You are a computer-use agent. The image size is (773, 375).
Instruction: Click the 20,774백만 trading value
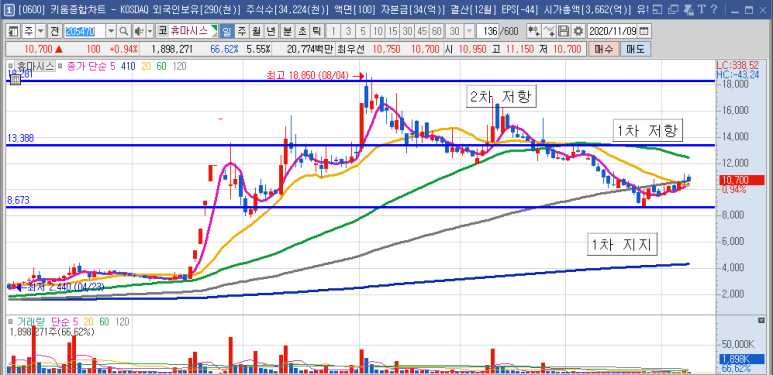click(311, 50)
